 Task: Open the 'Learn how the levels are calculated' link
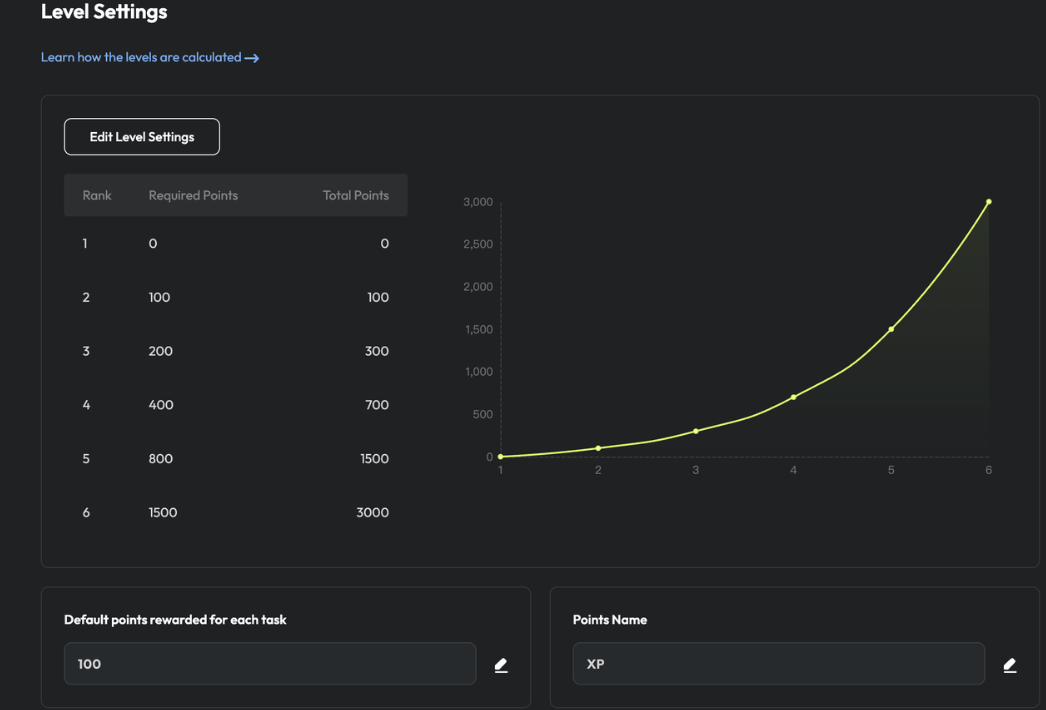pos(140,58)
